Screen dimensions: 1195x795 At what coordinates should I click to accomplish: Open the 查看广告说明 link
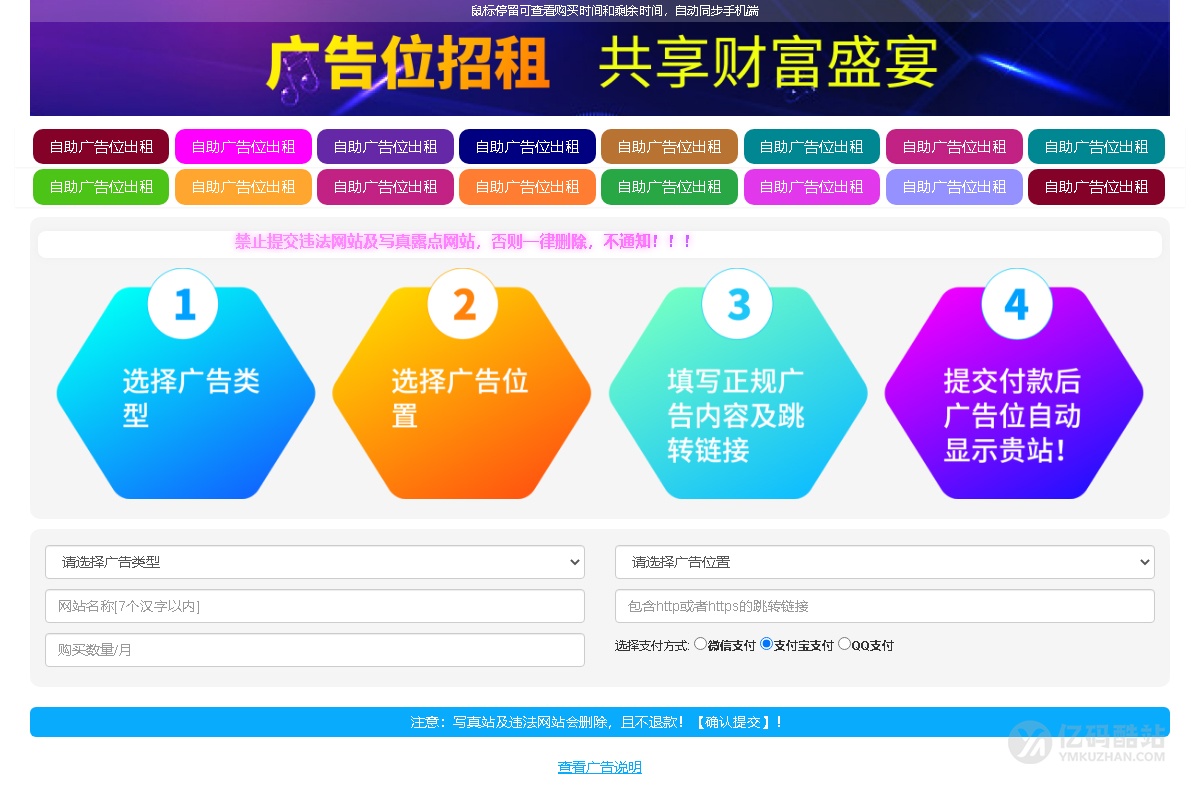(x=600, y=766)
